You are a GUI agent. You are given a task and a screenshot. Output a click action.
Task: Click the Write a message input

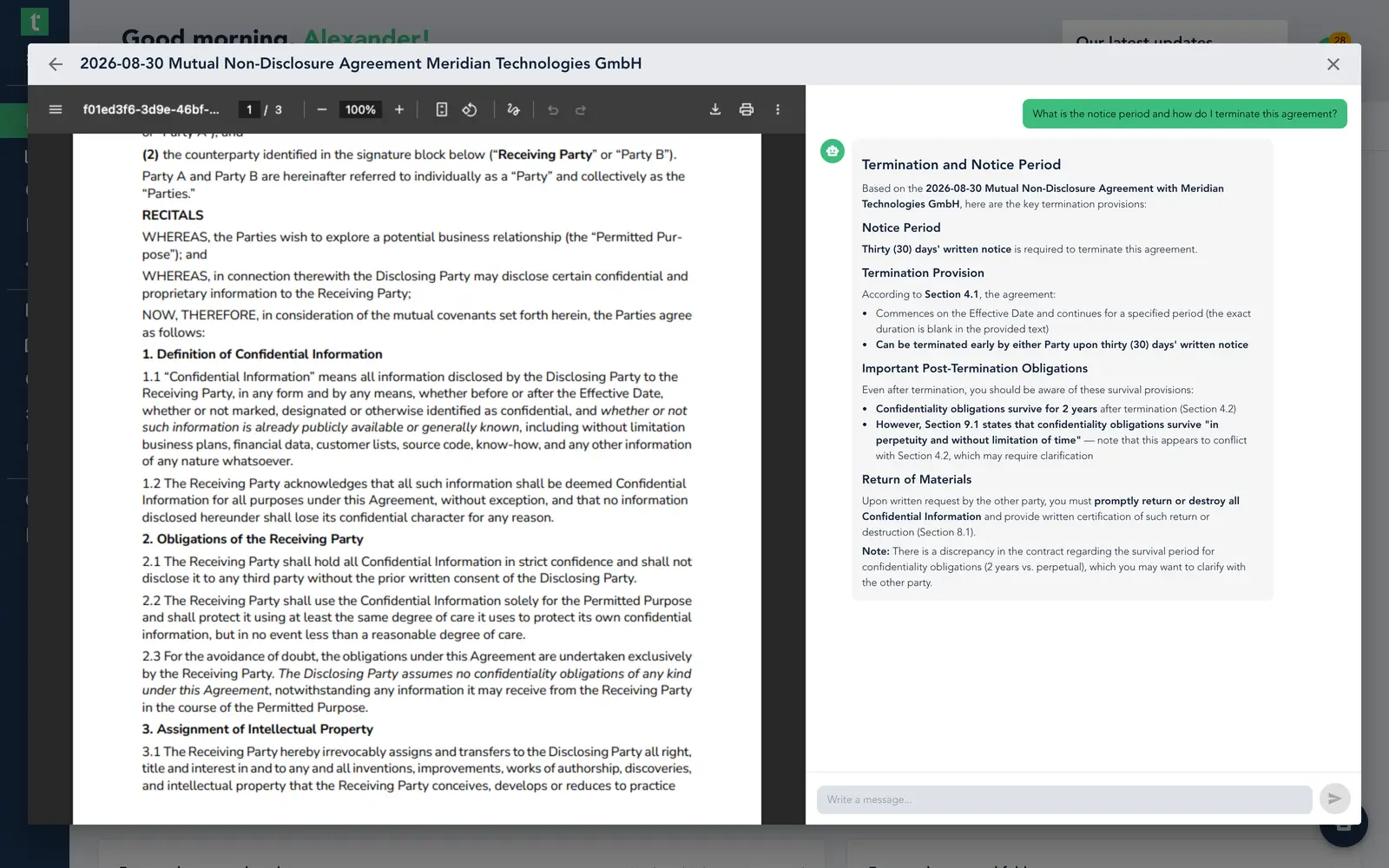(x=1064, y=799)
